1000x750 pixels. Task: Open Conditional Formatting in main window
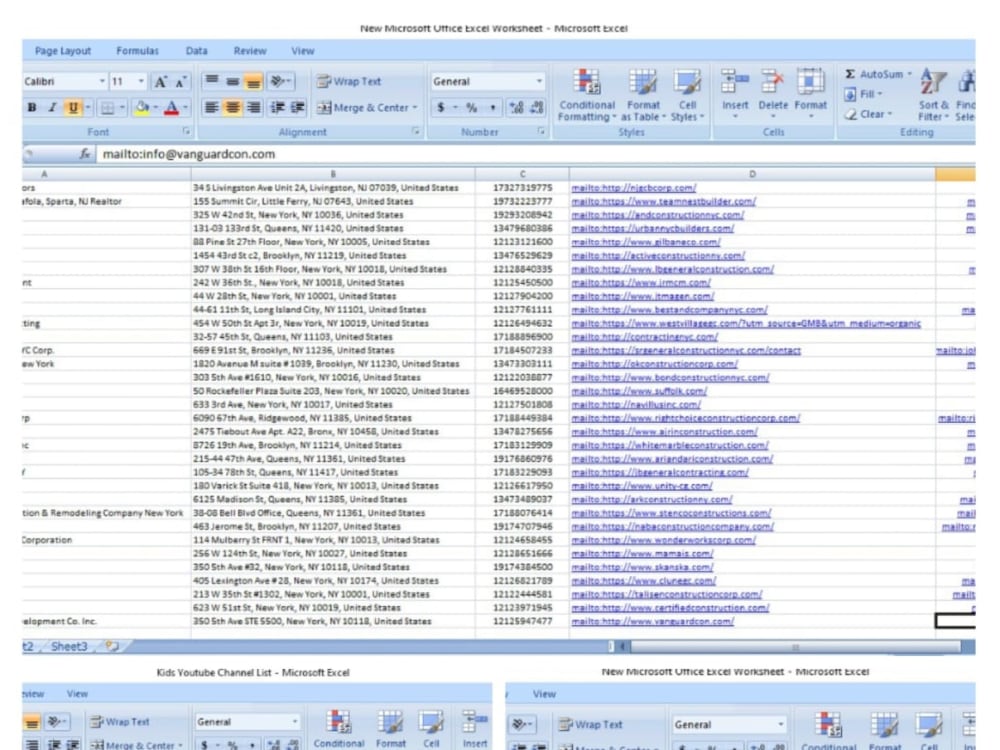coord(587,96)
